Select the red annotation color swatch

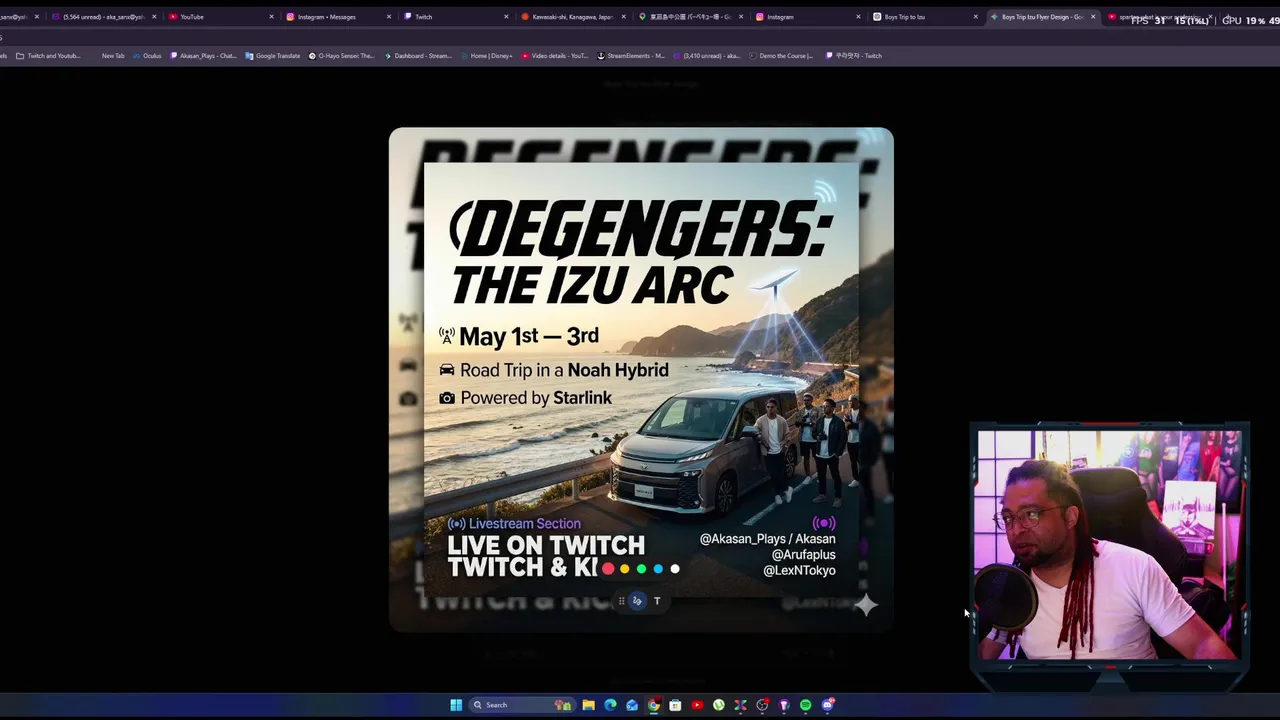(x=608, y=569)
